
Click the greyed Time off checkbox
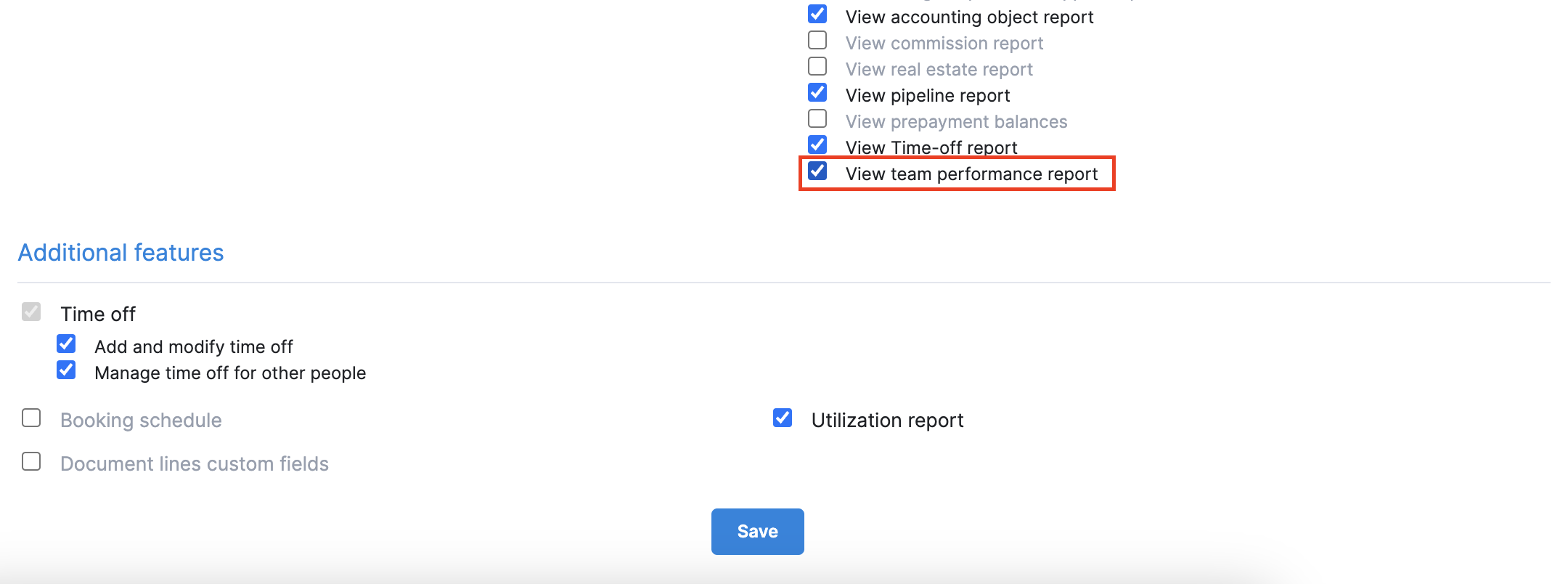tap(31, 312)
